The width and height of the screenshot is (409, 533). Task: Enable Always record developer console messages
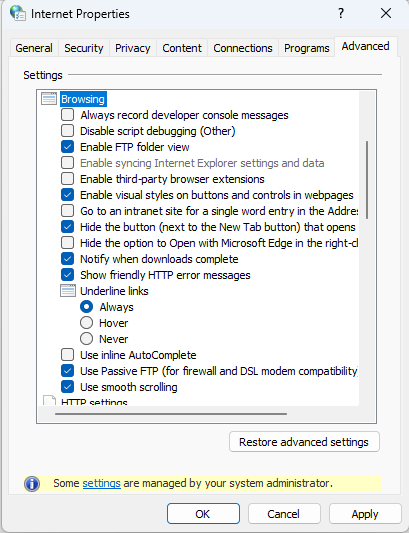tap(67, 115)
